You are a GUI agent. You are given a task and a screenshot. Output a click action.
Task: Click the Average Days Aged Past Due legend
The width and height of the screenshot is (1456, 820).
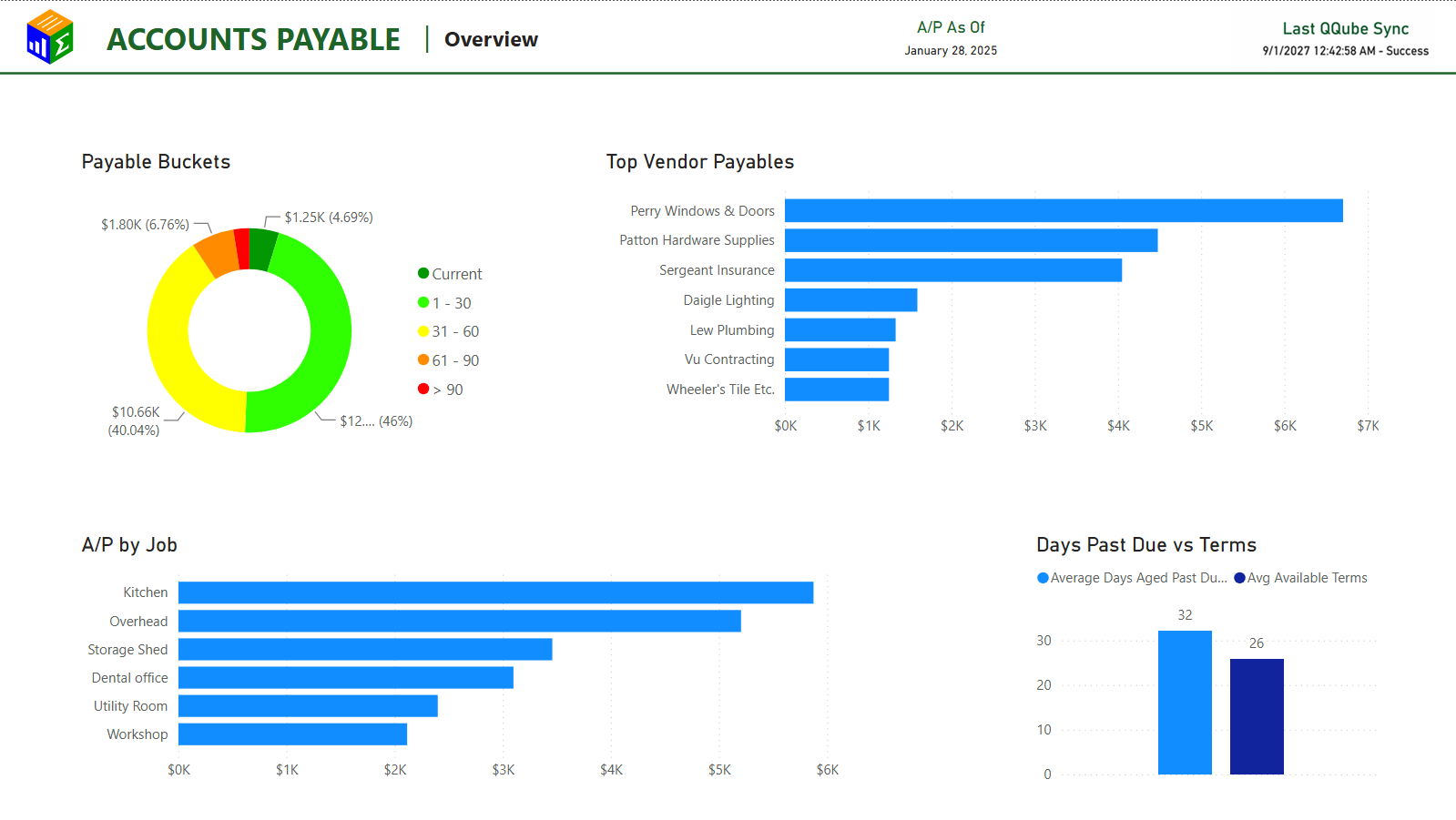point(1133,578)
